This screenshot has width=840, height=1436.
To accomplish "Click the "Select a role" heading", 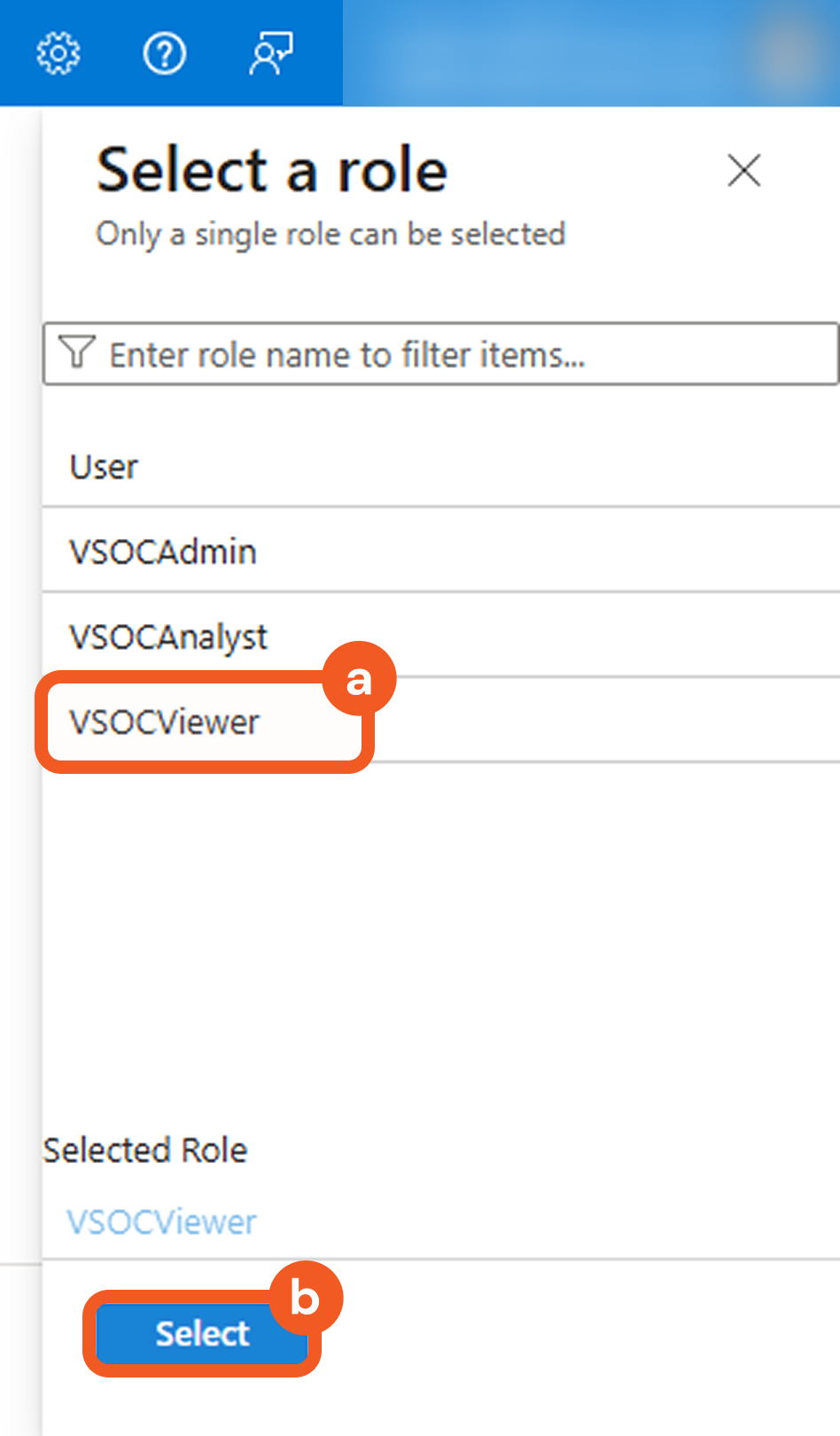I will pyautogui.click(x=272, y=170).
